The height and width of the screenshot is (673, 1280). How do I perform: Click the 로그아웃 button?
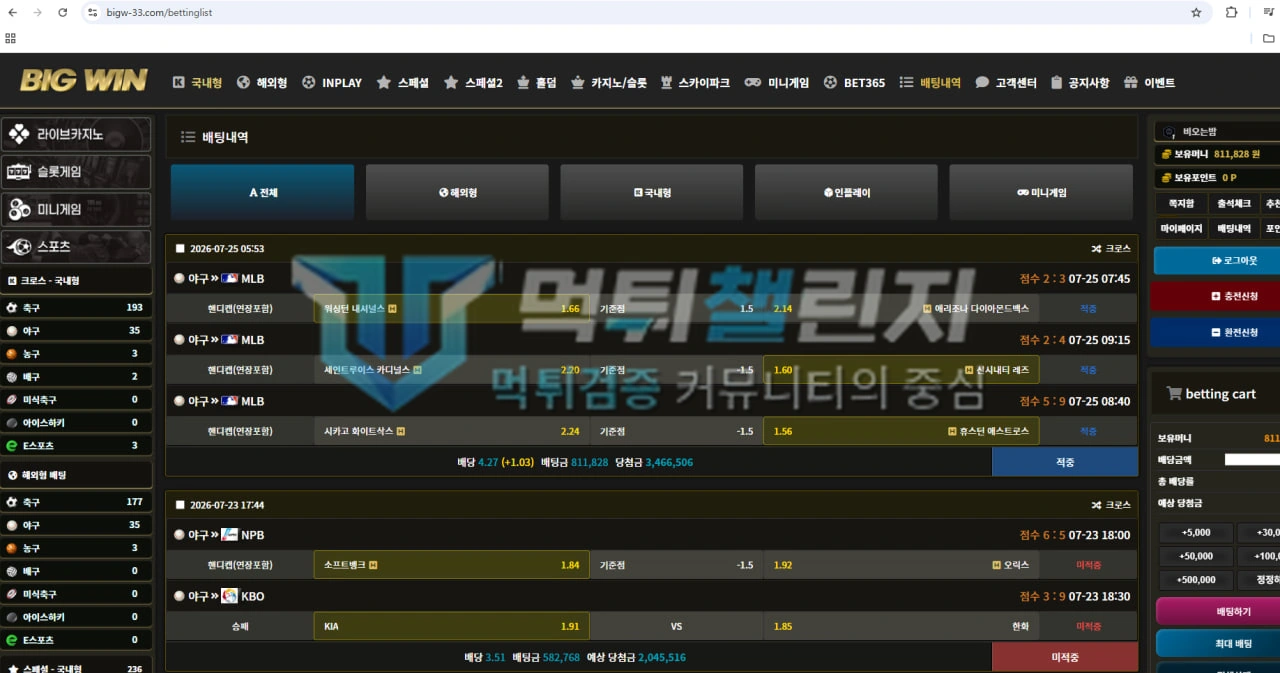coord(1217,260)
